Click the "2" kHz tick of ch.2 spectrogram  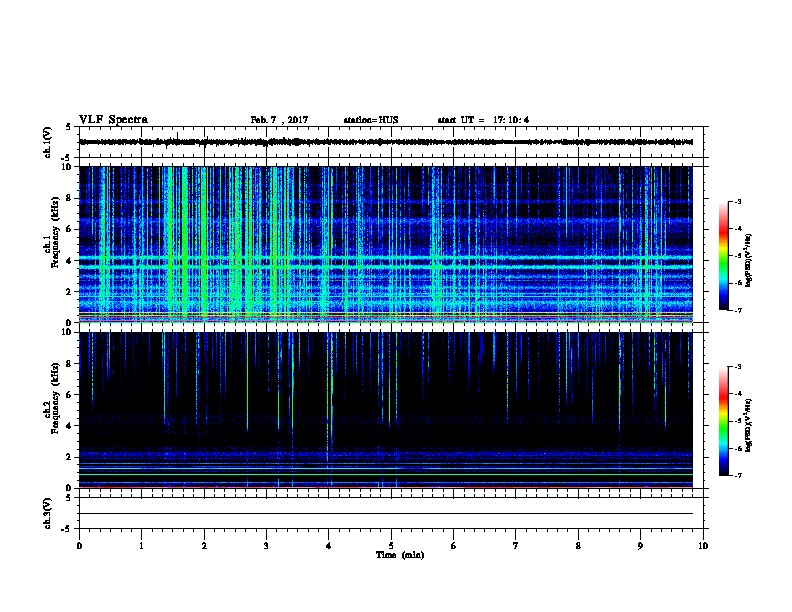coord(69,457)
